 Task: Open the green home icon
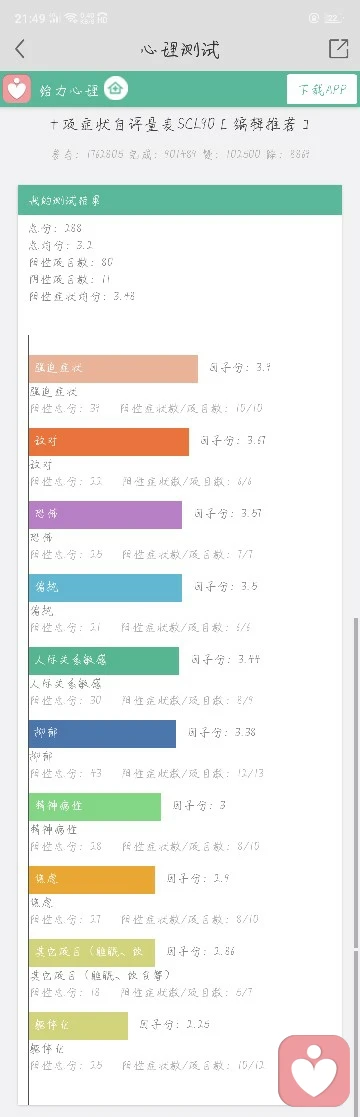pyautogui.click(x=115, y=89)
